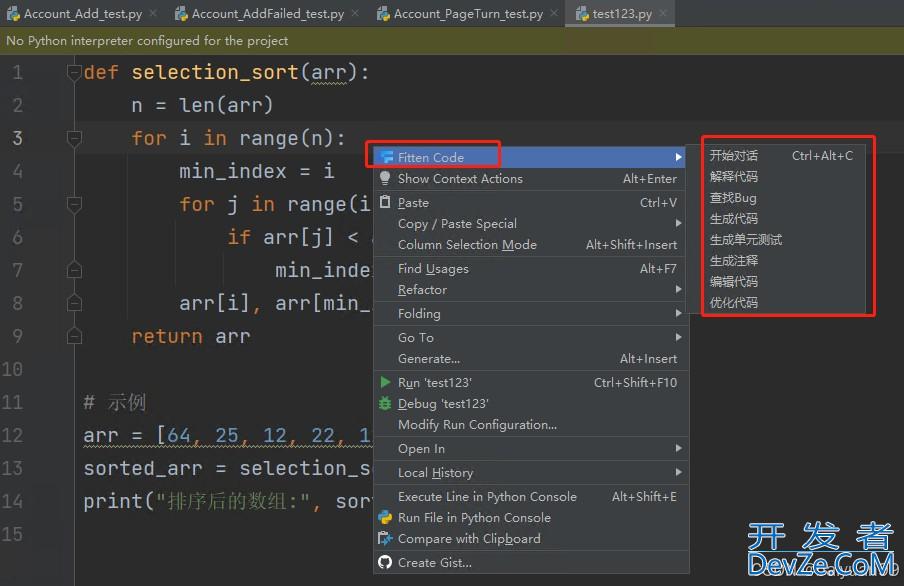This screenshot has height=586, width=904.
Task: Switch to Account_AddFailed_test.py tab
Action: 268,14
